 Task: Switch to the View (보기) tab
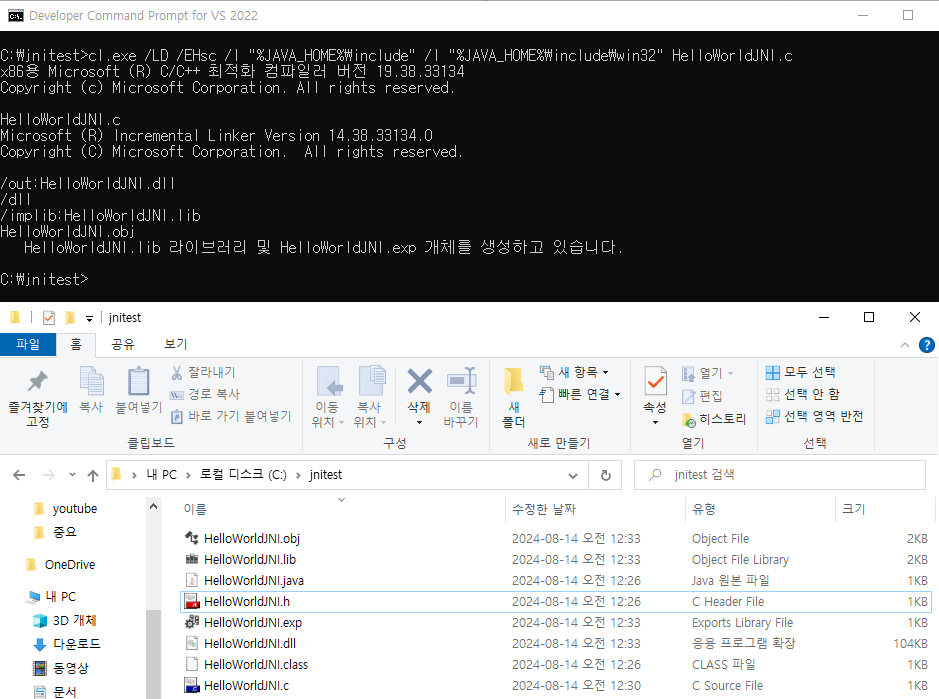click(x=175, y=344)
